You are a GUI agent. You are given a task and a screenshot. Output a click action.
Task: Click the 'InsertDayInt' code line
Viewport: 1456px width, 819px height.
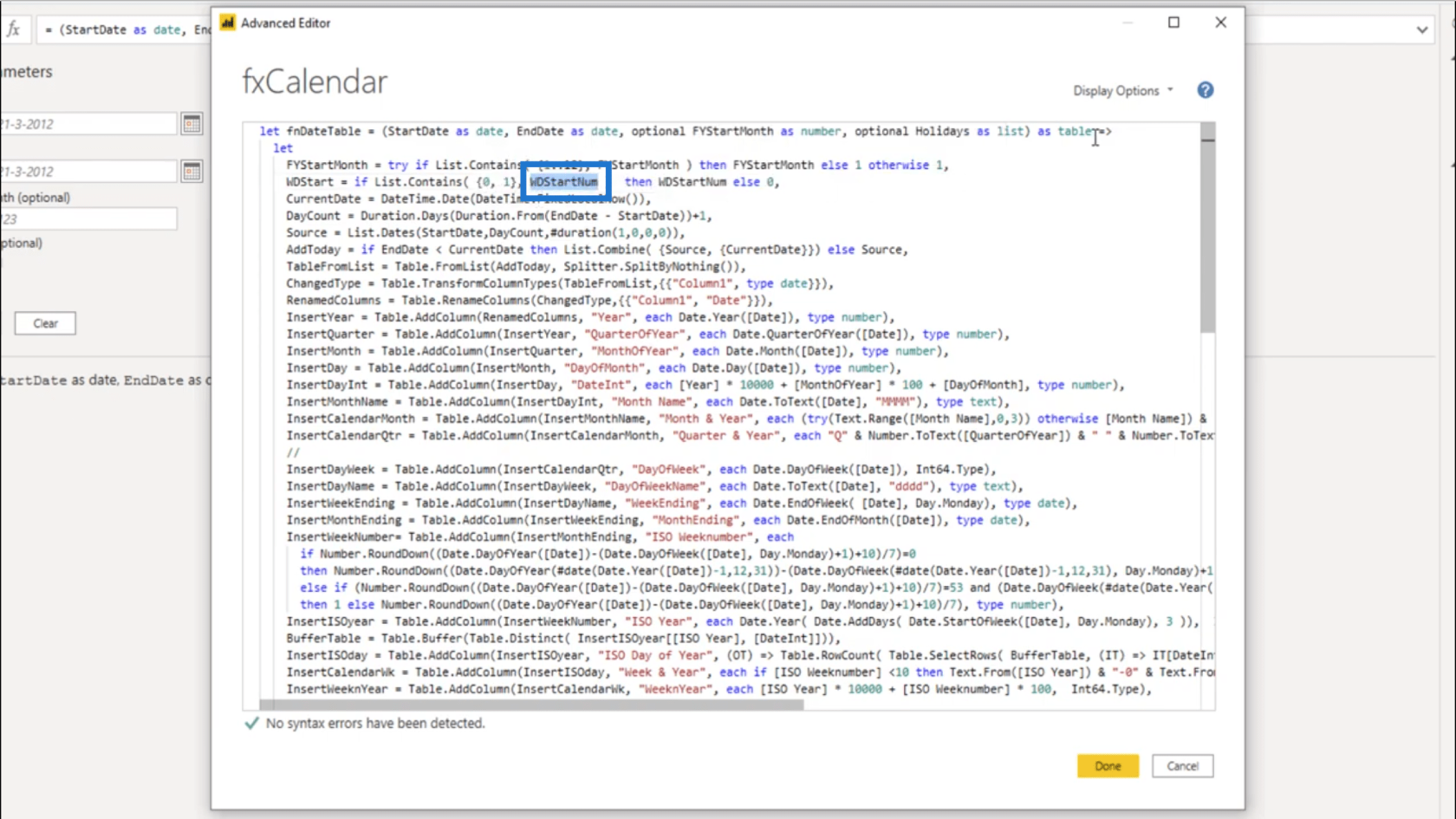coord(705,385)
